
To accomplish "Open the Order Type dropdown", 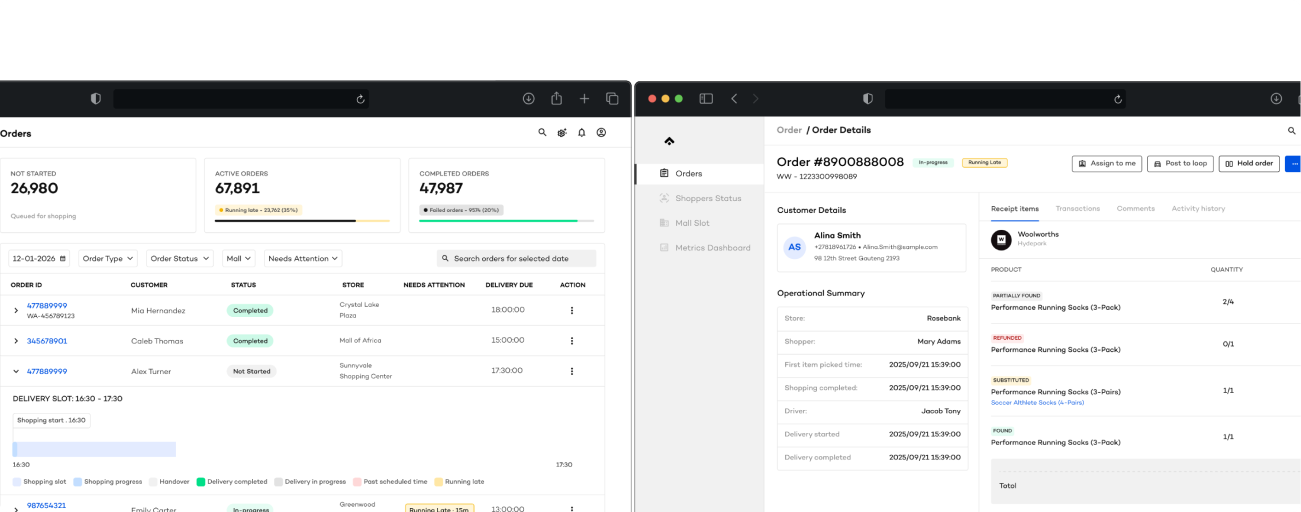I will click(108, 258).
